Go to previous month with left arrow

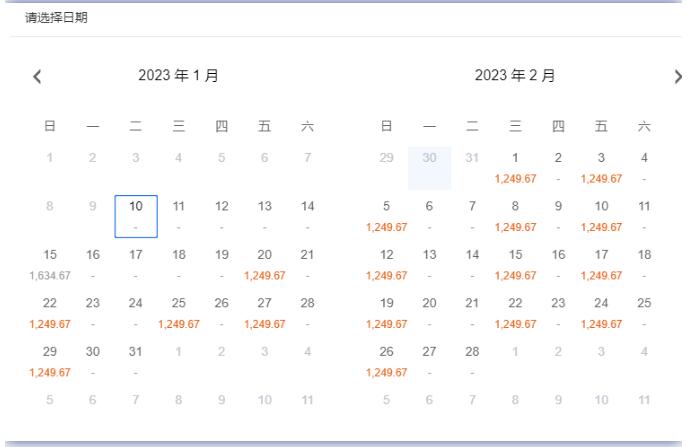(37, 76)
